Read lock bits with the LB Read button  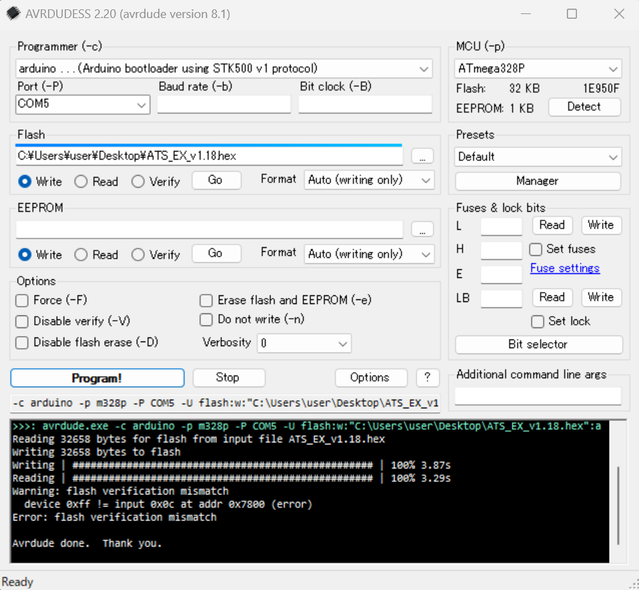(x=553, y=297)
